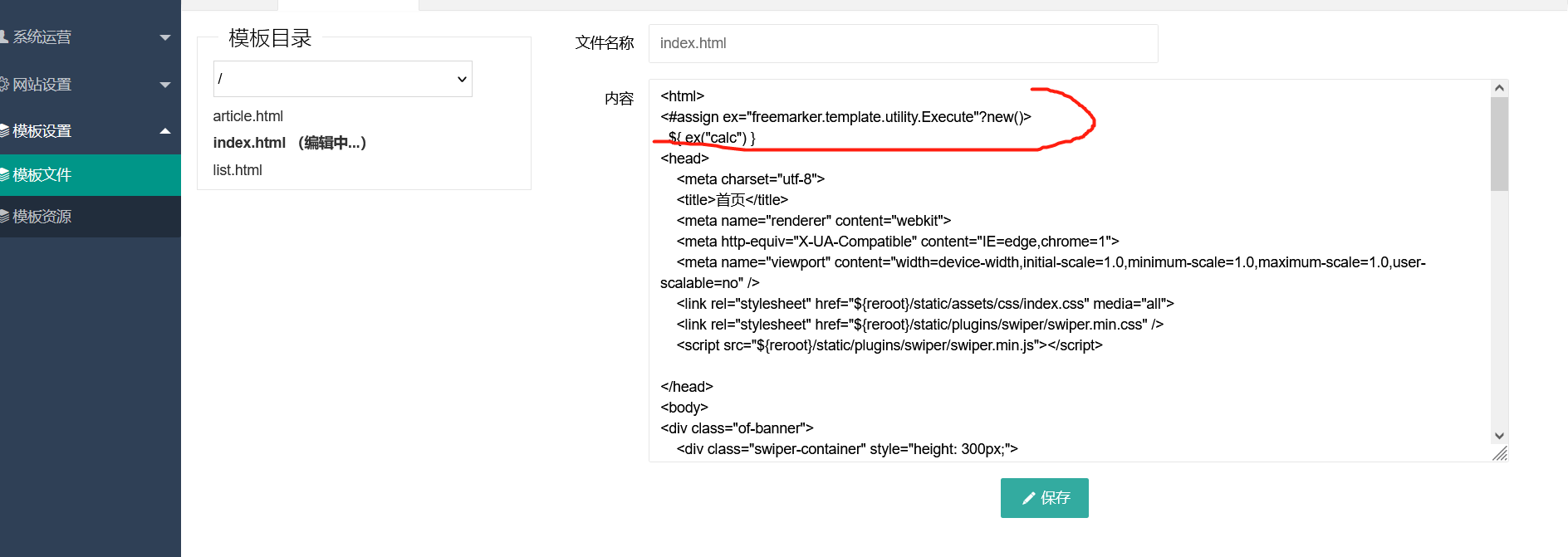The image size is (1568, 557).
Task: Click the <body> tag line
Action: click(684, 408)
